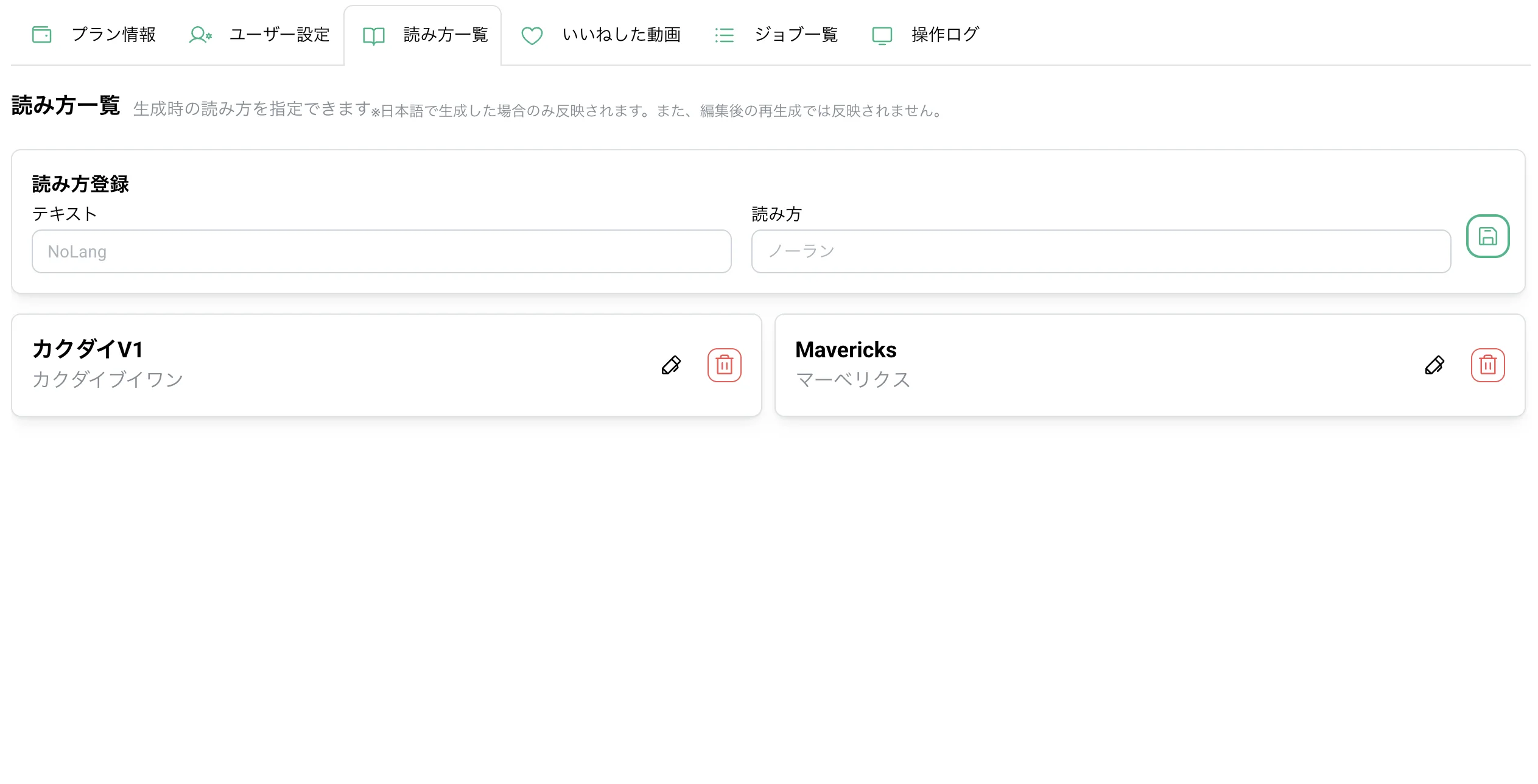This screenshot has height=784, width=1538.
Task: Delete the Mavericks entry
Action: 1487,365
